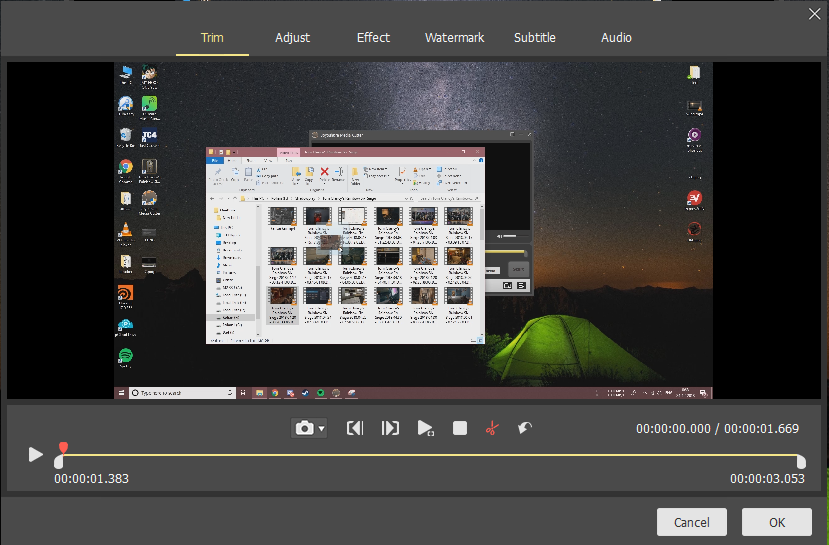
Task: Select the Subtitle tab
Action: click(x=535, y=37)
